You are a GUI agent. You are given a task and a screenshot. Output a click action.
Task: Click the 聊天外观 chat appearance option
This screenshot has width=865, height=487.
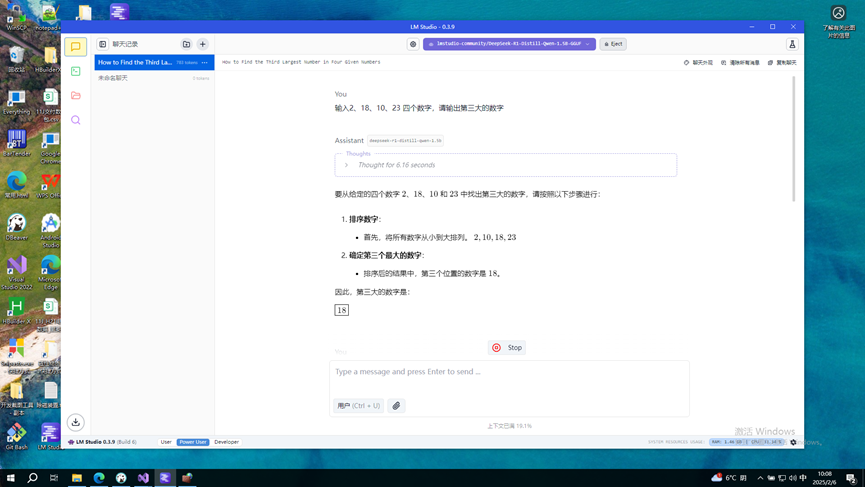(698, 63)
